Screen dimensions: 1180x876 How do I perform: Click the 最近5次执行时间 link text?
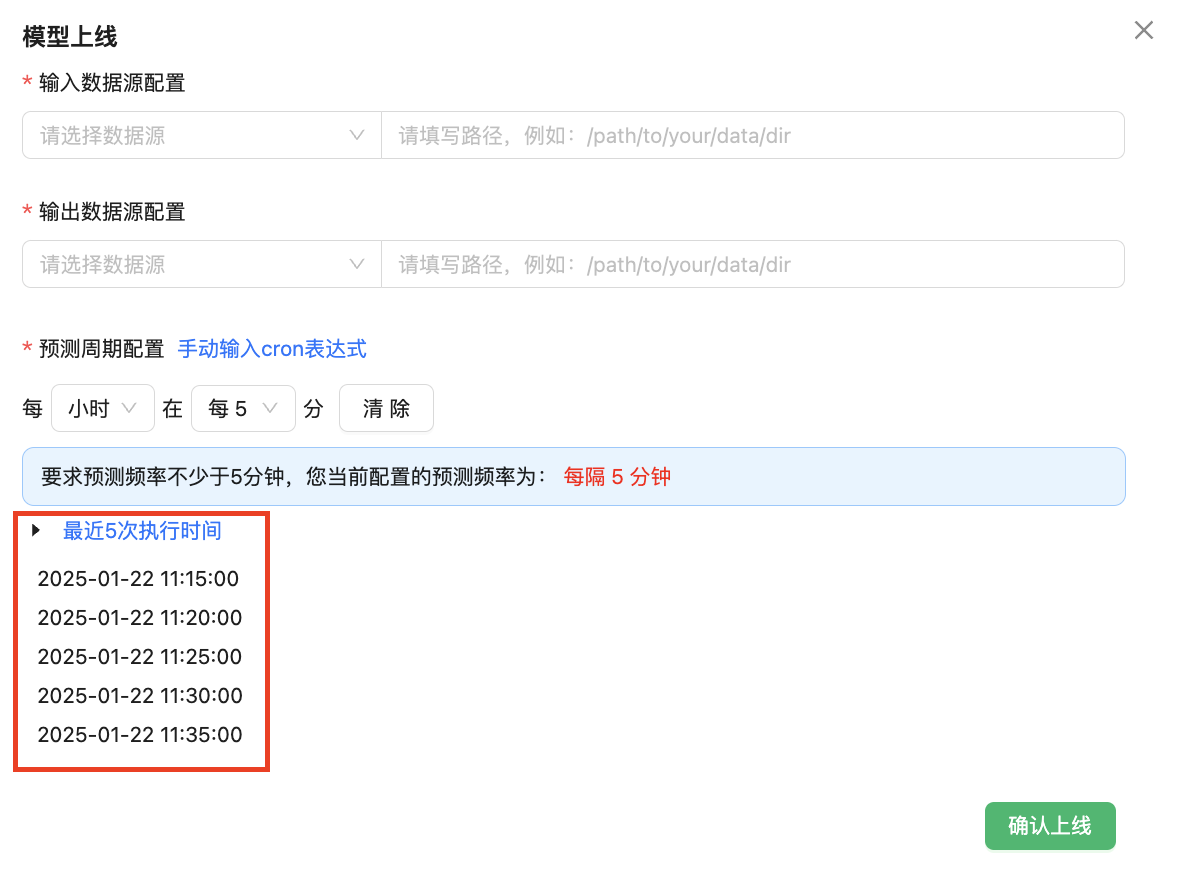(142, 531)
